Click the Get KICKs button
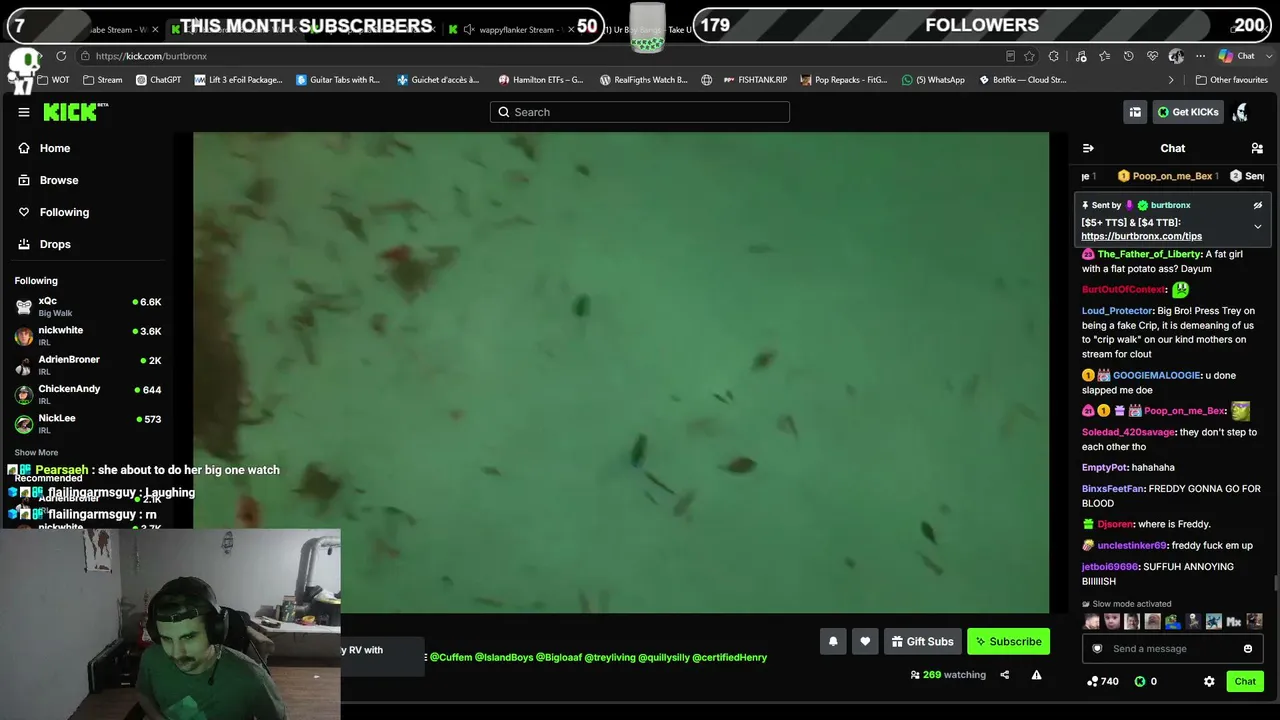Viewport: 1280px width, 720px height. pos(1188,112)
